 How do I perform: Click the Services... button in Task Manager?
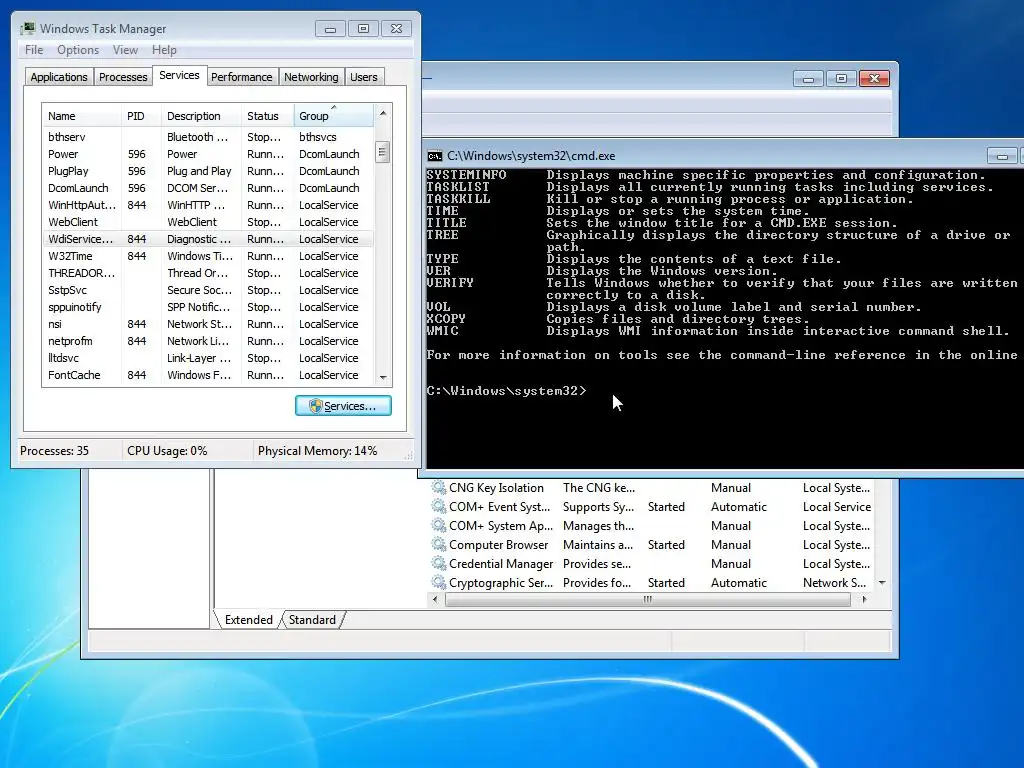coord(344,406)
